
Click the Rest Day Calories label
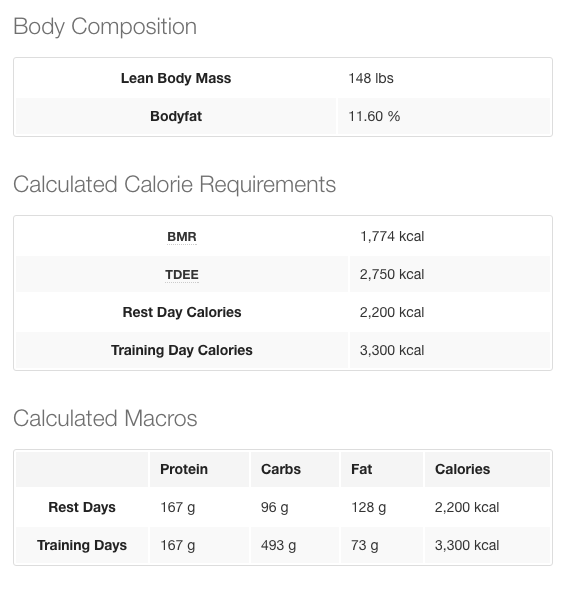point(182,312)
